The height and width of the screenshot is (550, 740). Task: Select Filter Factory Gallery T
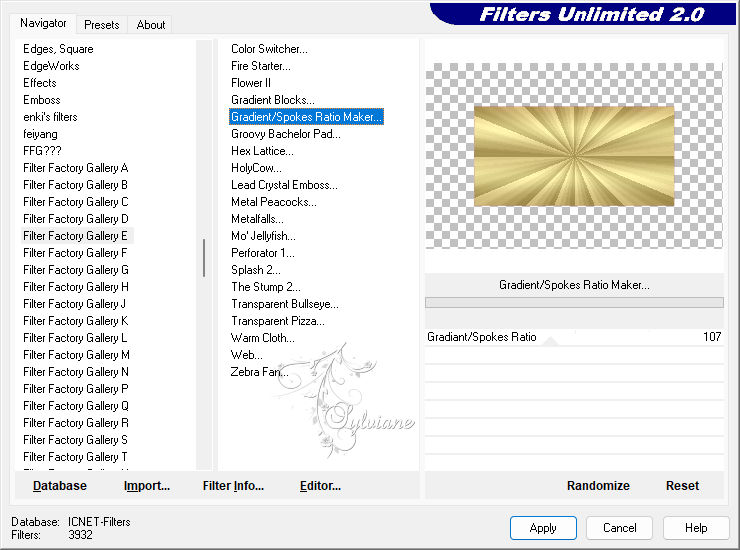coord(75,457)
